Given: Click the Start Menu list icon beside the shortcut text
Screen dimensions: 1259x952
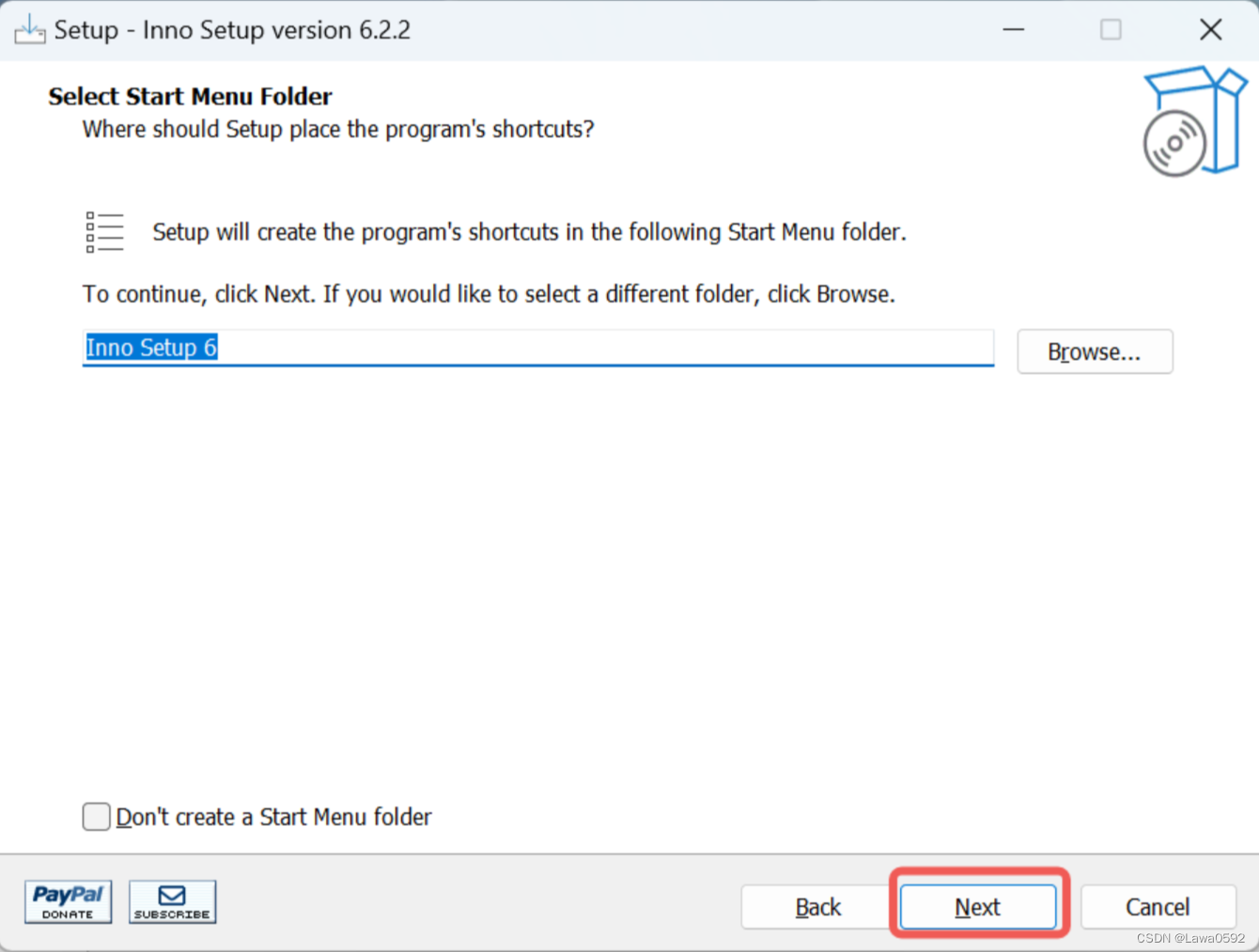Looking at the screenshot, I should click(103, 231).
